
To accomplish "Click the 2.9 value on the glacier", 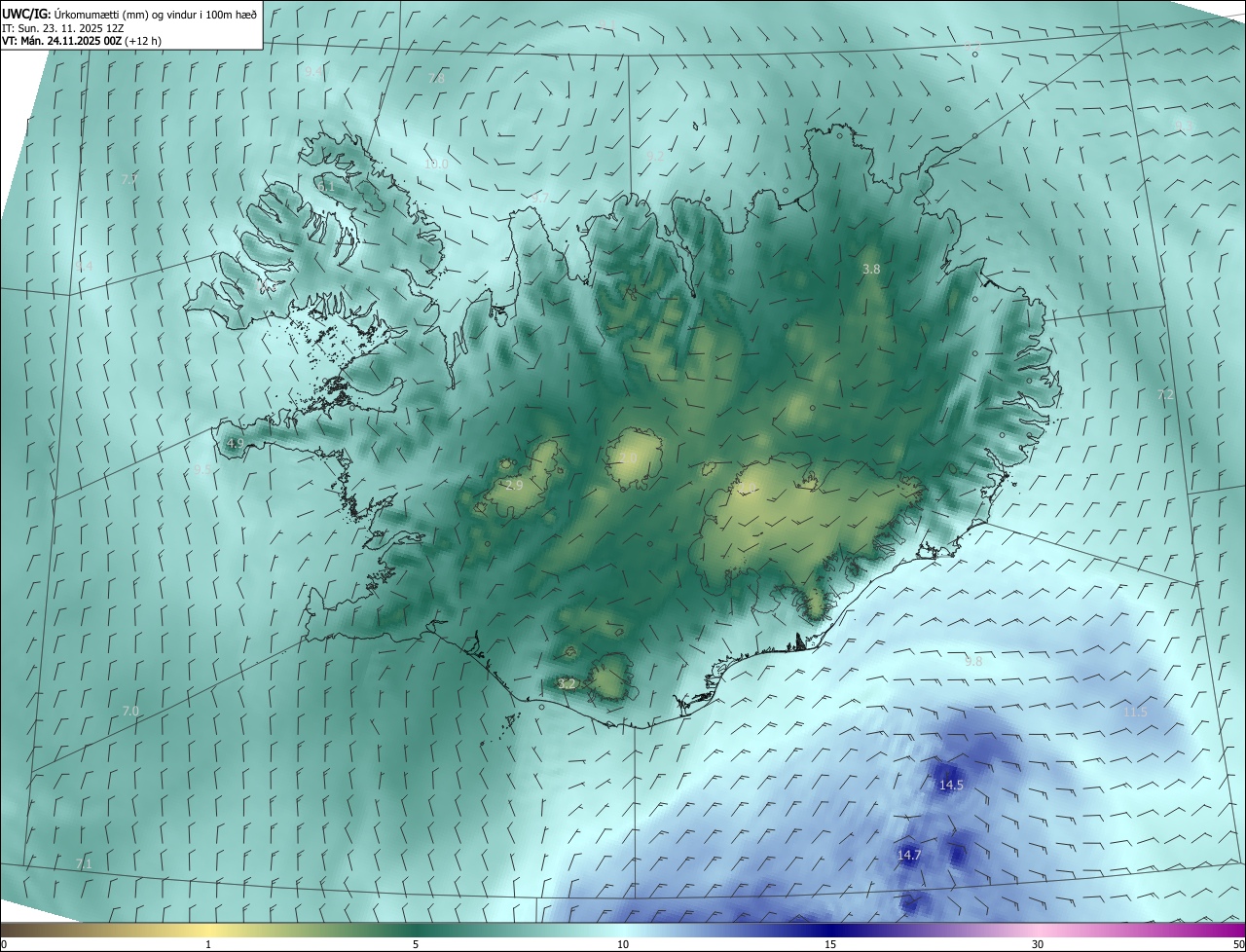I will click(515, 485).
